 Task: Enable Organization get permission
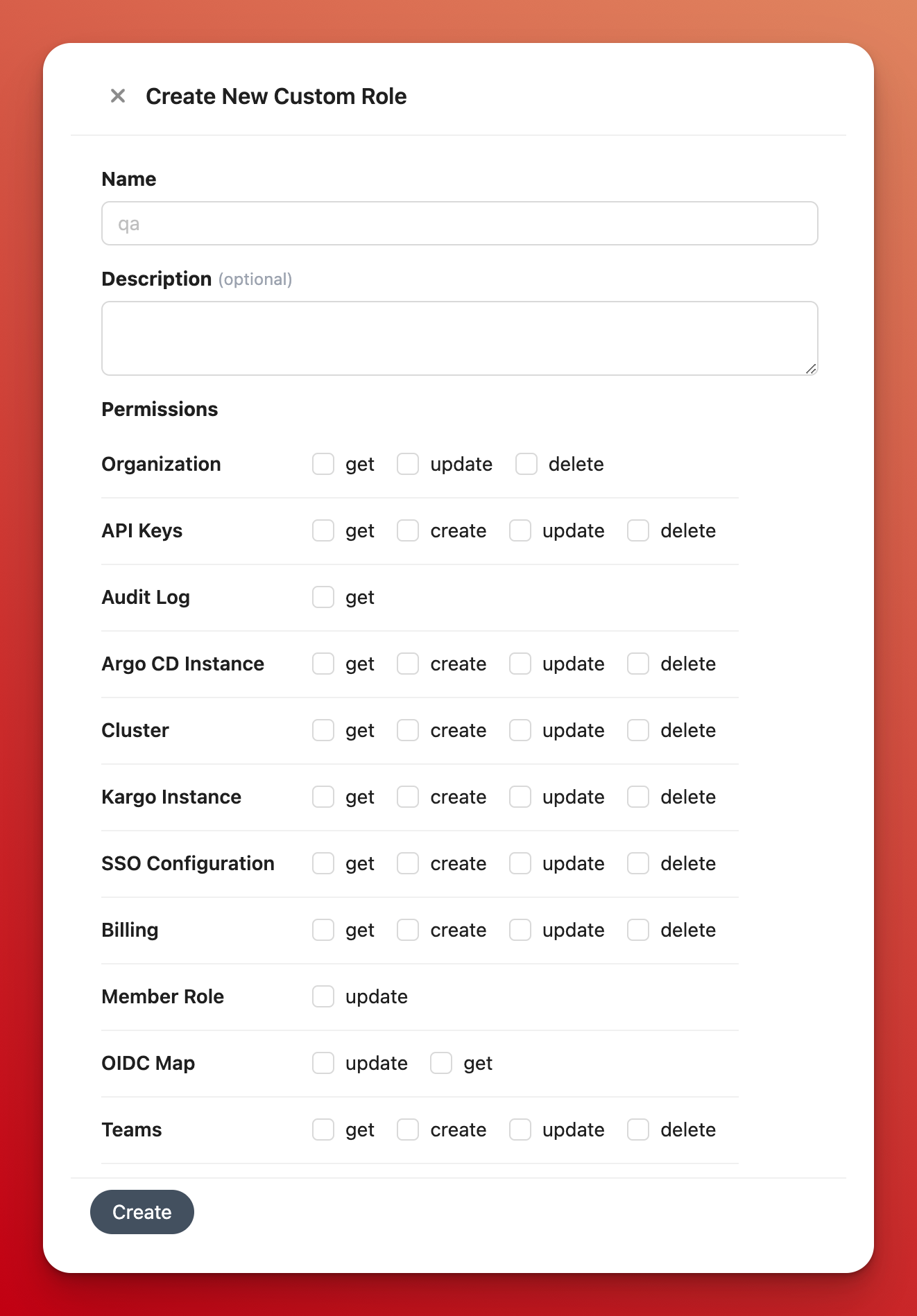coord(323,464)
